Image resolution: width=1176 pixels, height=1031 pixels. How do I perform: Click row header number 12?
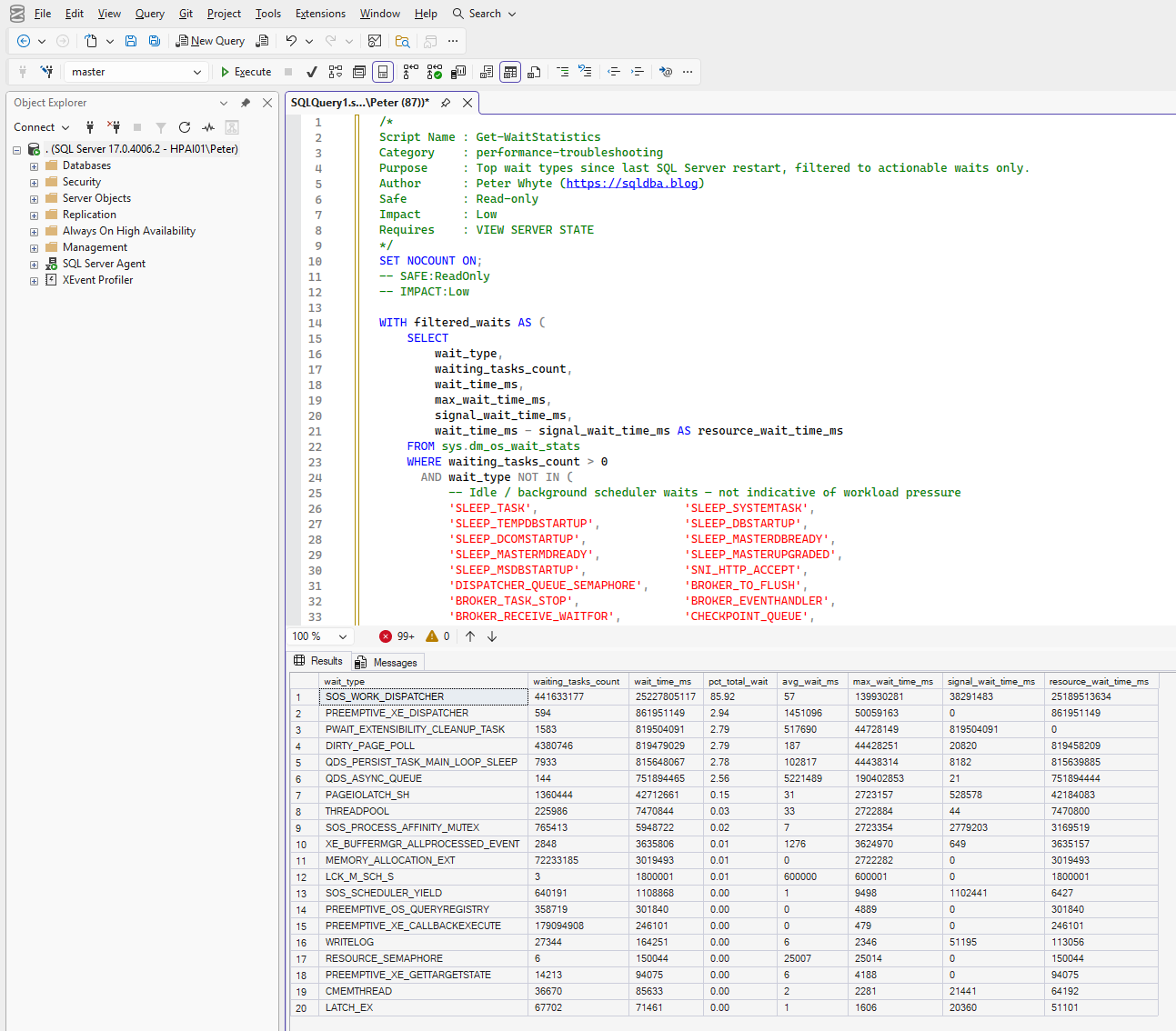tap(304, 877)
